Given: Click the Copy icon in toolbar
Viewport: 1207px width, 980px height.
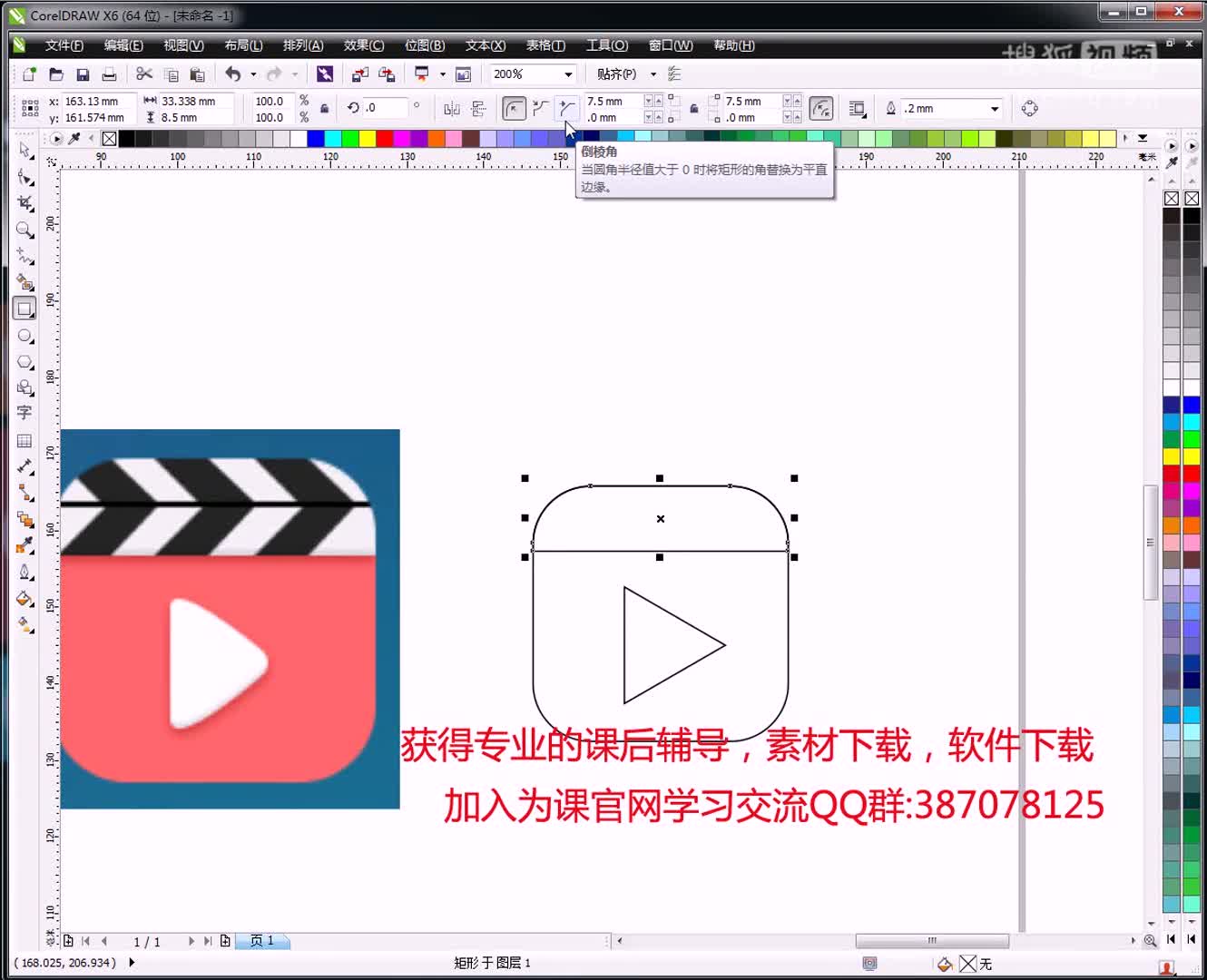Looking at the screenshot, I should tap(171, 74).
